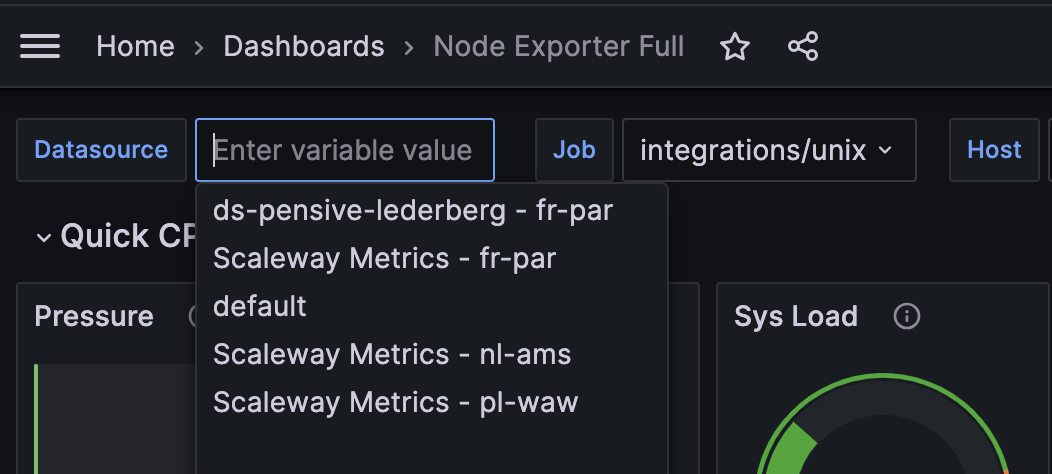The image size is (1052, 474).
Task: Click the Job variable label
Action: pyautogui.click(x=574, y=150)
